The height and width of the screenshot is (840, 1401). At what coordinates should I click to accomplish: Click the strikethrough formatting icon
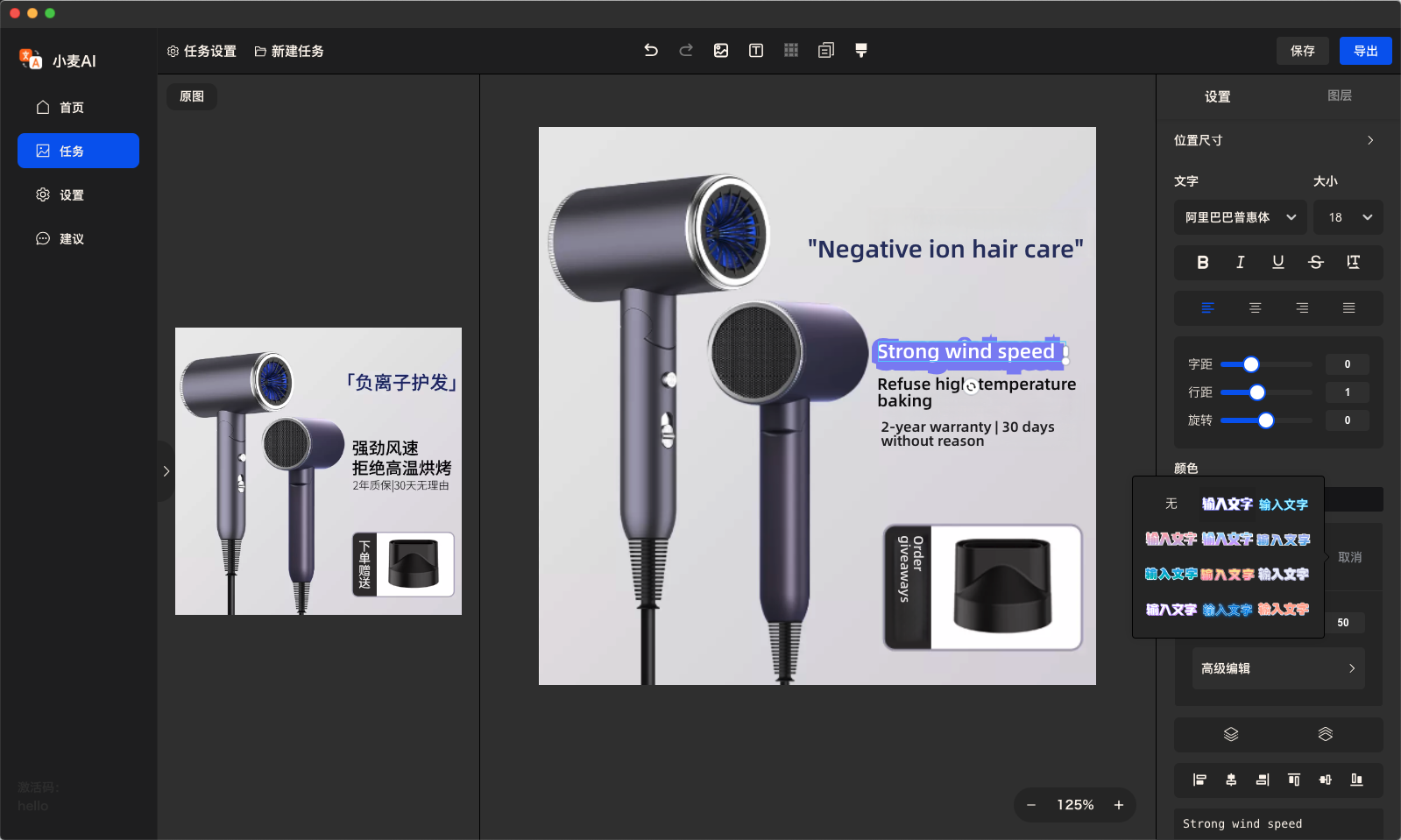1315,262
